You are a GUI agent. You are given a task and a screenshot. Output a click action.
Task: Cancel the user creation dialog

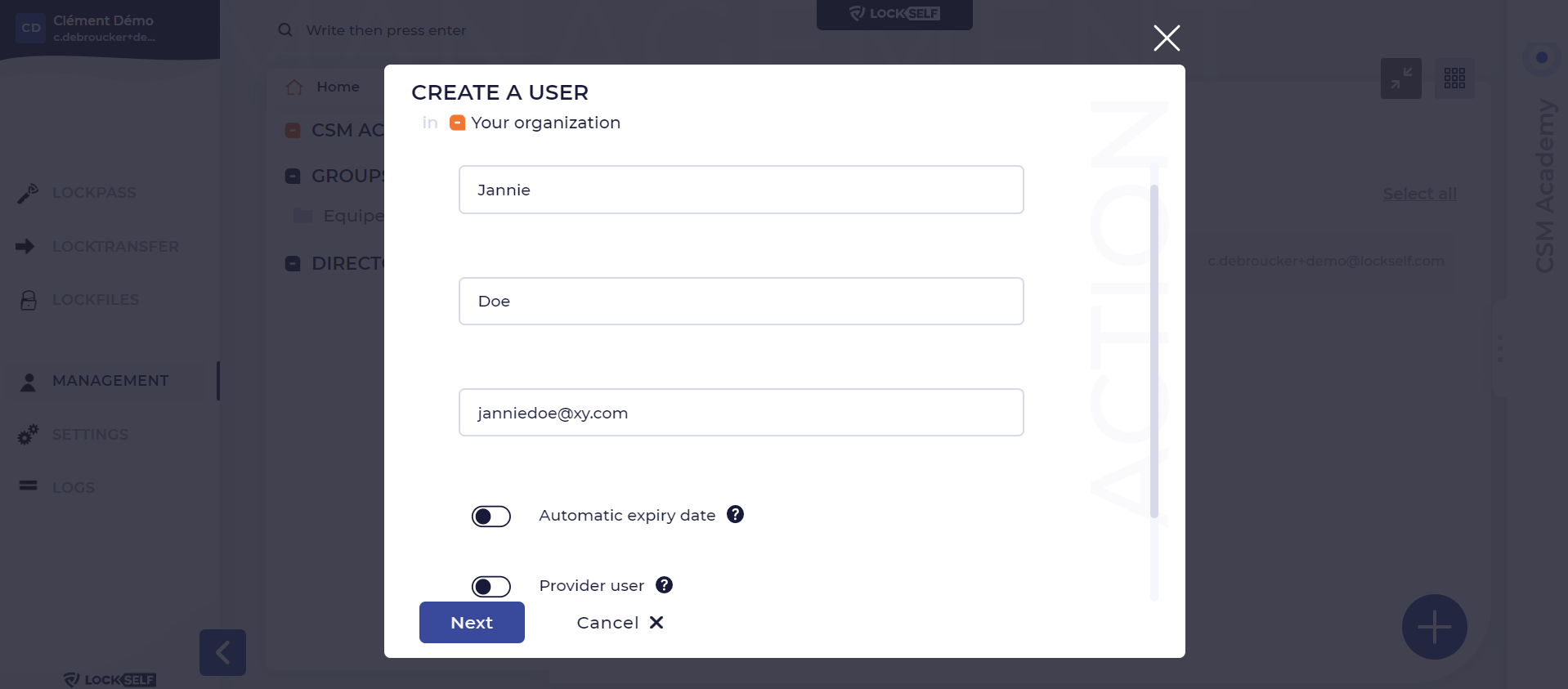(x=620, y=623)
